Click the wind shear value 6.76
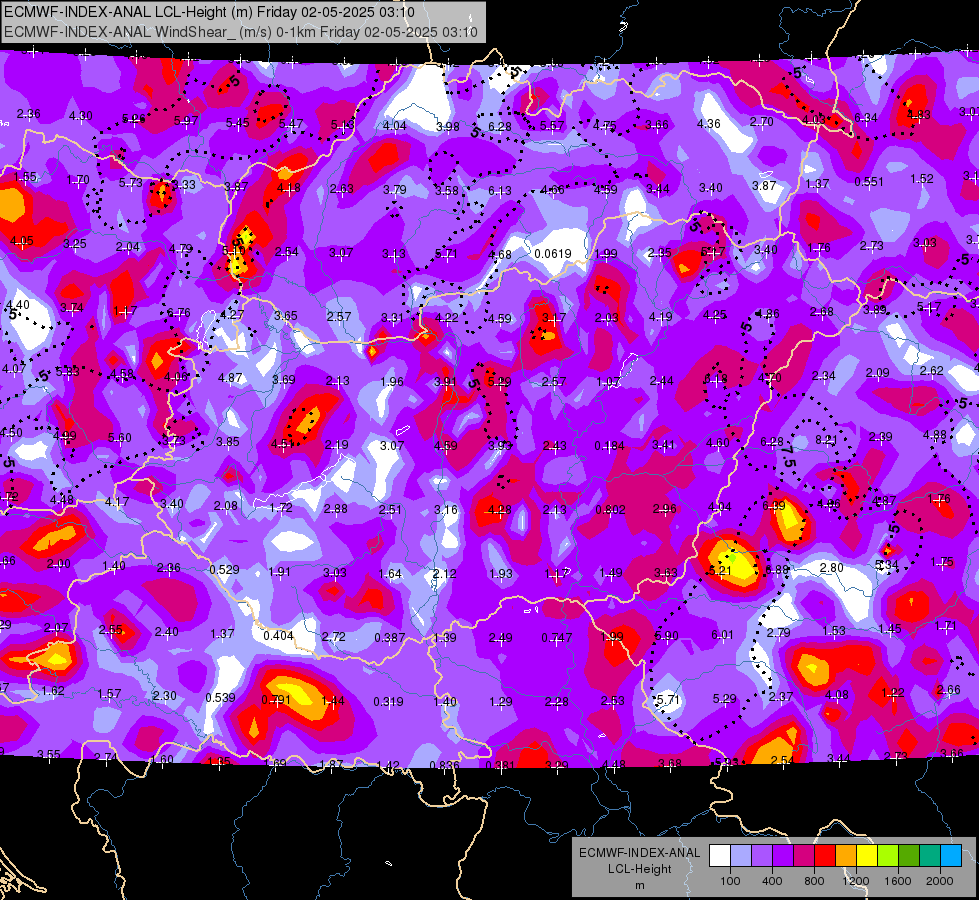Viewport: 979px width, 900px height. tap(179, 313)
